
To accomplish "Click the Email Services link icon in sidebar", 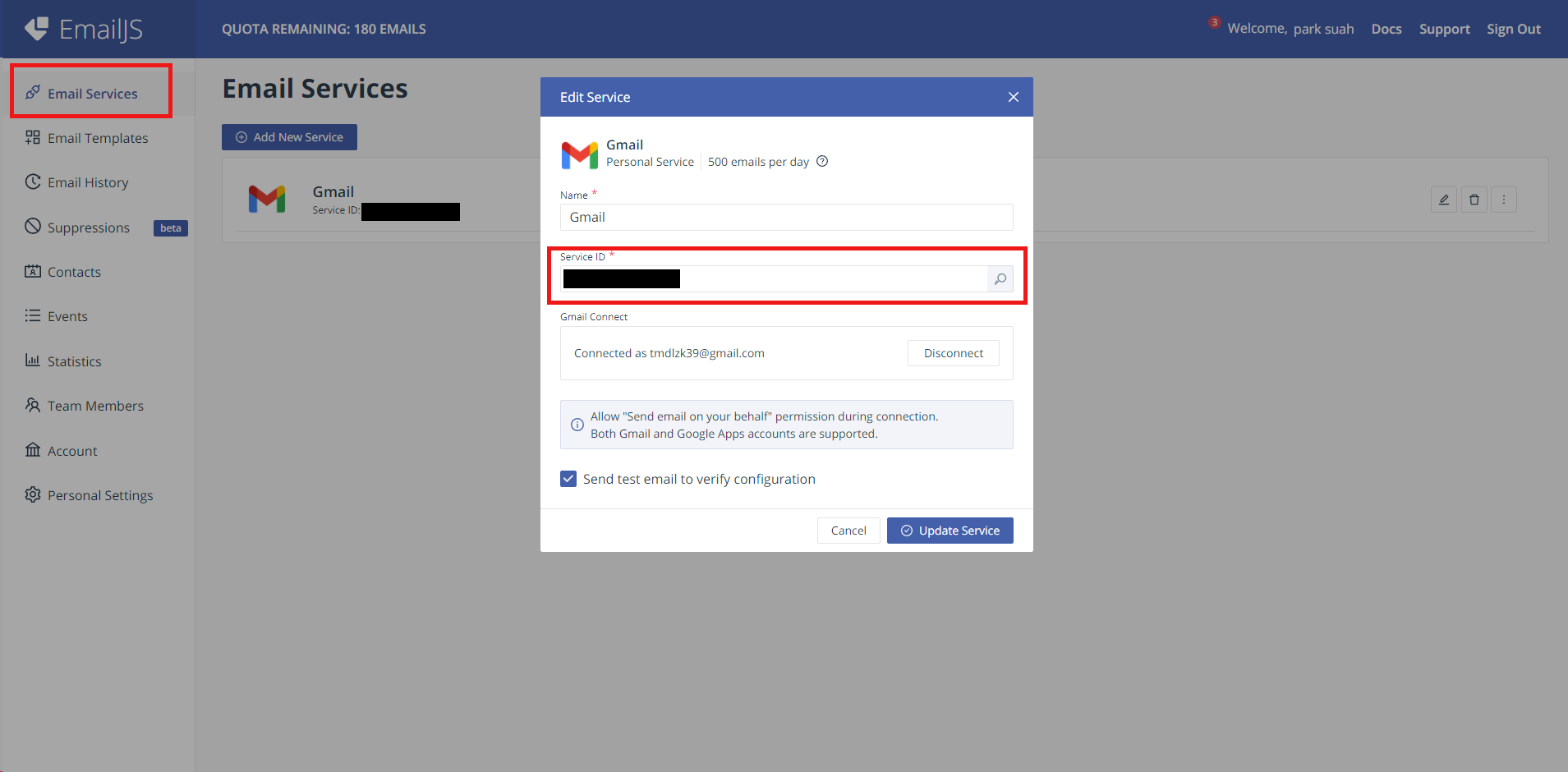I will [33, 93].
